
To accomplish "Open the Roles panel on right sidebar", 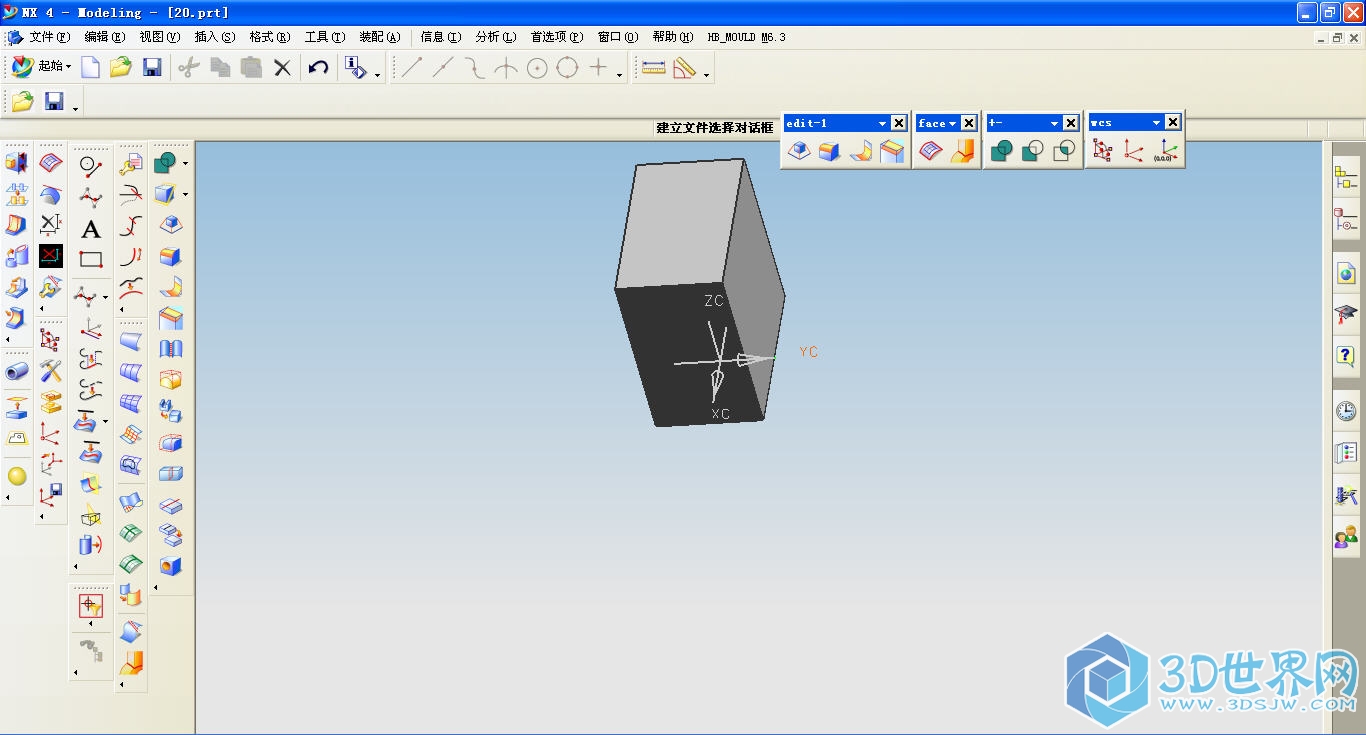I will click(x=1346, y=538).
